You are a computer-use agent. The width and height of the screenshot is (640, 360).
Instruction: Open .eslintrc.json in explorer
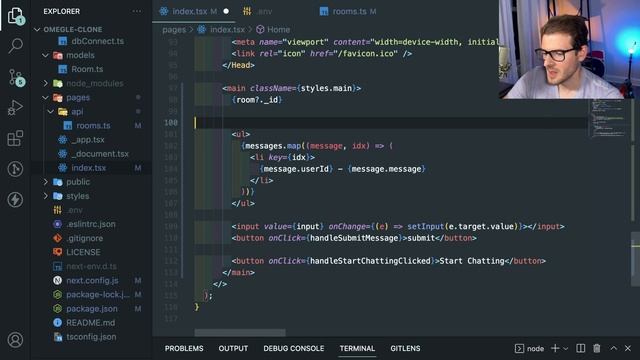[x=91, y=224]
